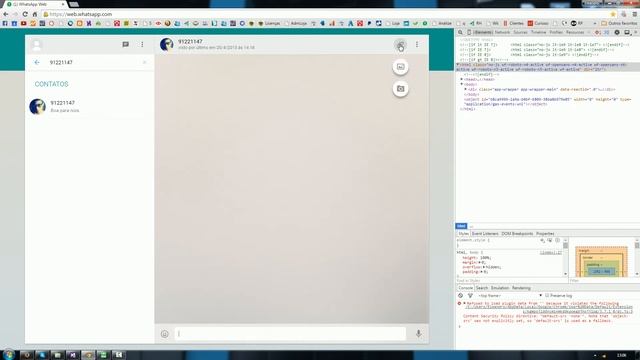Open the Clientes bookmark
Screen dimensions: 640x360
coord(513,23)
